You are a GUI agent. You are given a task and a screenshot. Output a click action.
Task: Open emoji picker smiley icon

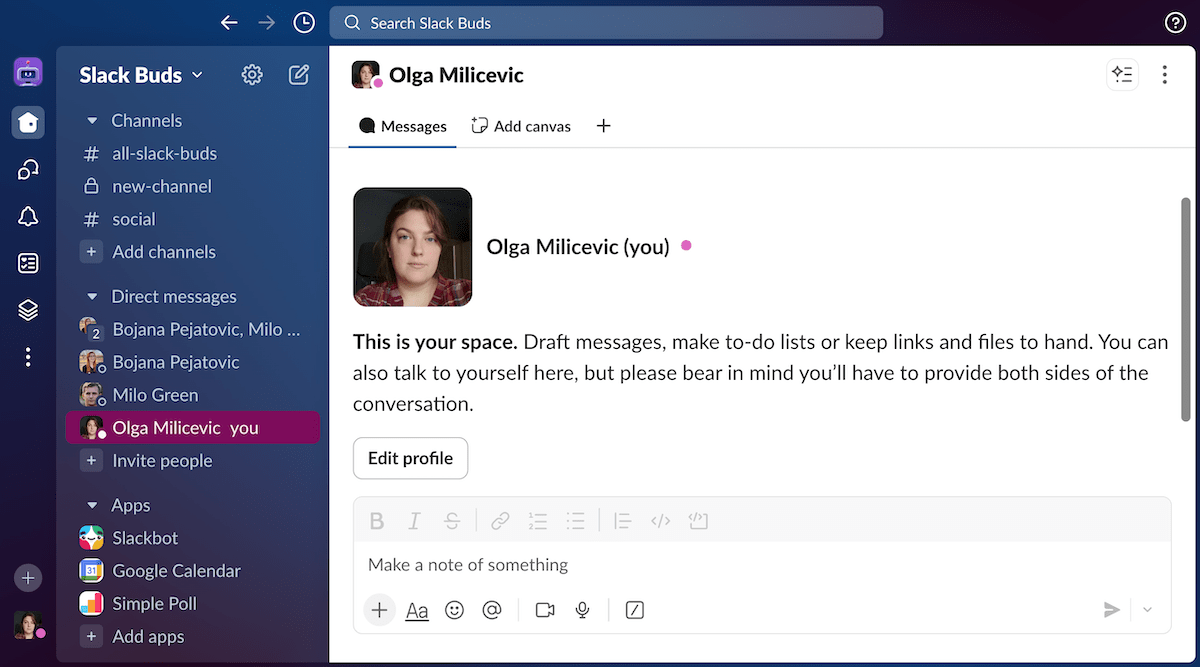click(x=454, y=610)
